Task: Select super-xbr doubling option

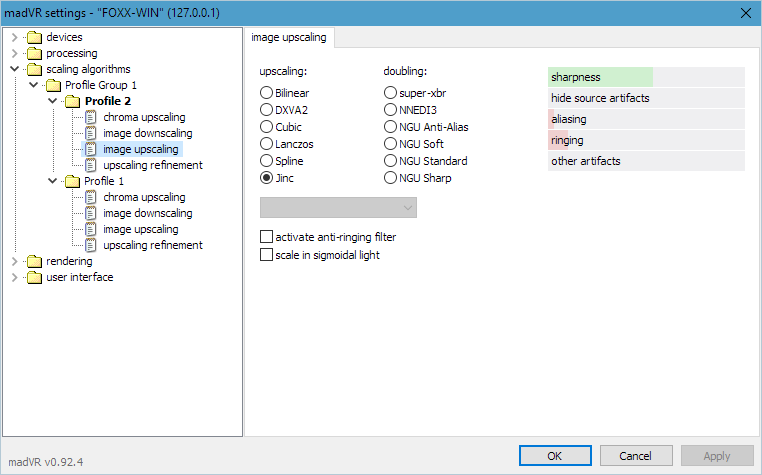Action: pos(390,92)
